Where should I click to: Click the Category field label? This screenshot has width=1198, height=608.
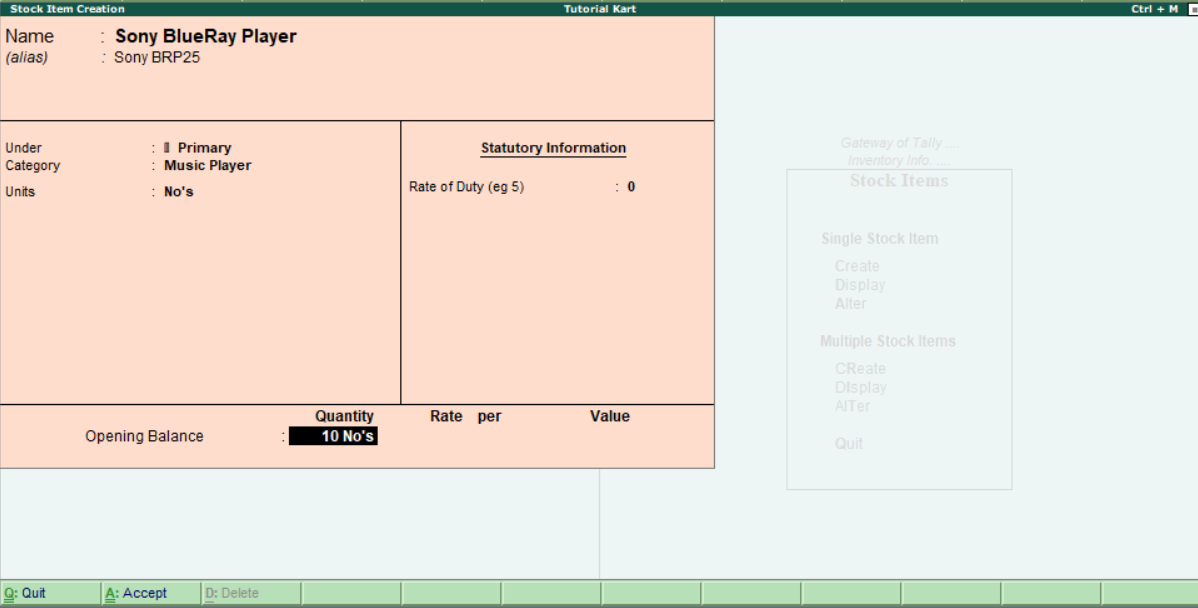click(x=33, y=166)
